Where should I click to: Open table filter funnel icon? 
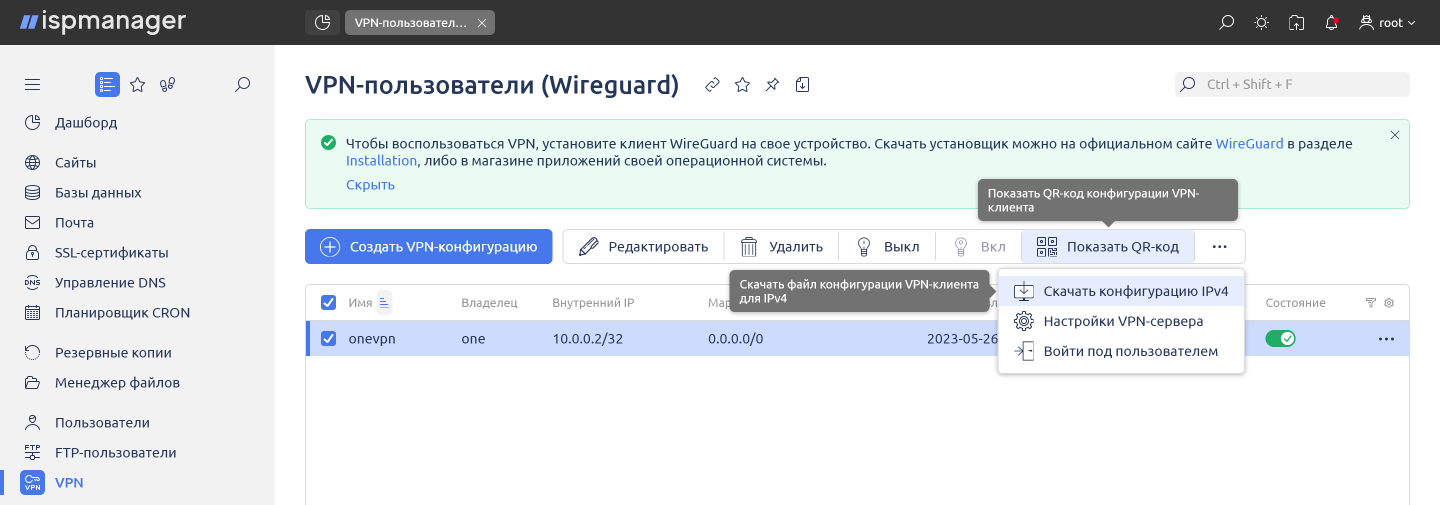[x=1371, y=302]
